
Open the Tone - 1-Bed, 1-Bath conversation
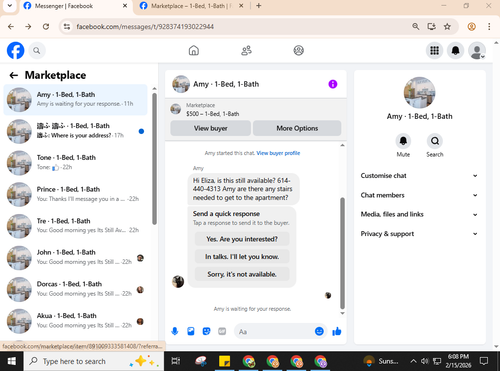coord(75,163)
